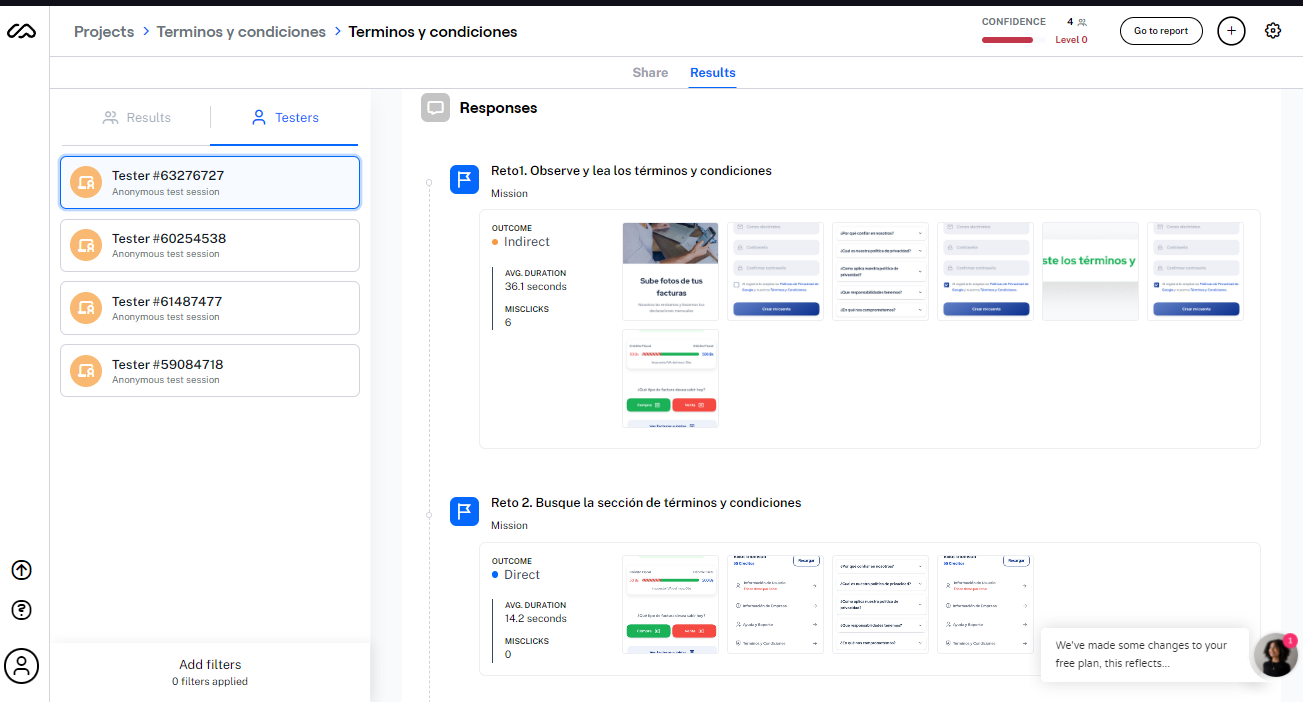Click the Responses chat bubble icon
Screen dimensions: 1303x702
pos(435,108)
